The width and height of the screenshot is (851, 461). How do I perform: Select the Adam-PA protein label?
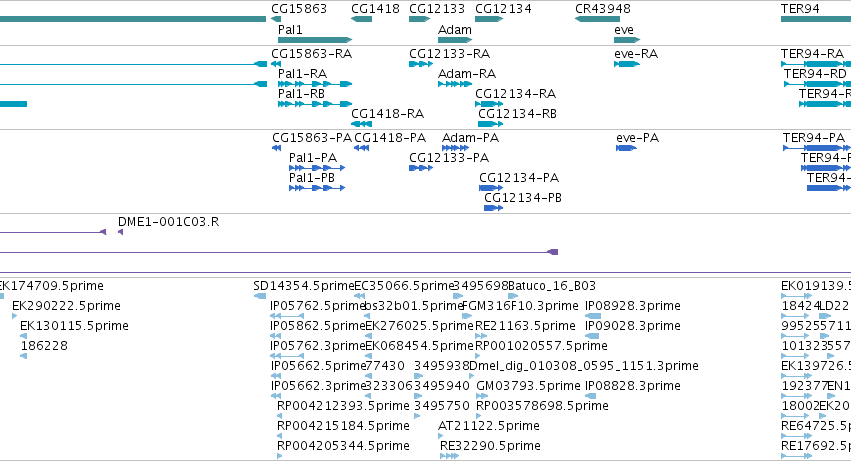coord(470,138)
